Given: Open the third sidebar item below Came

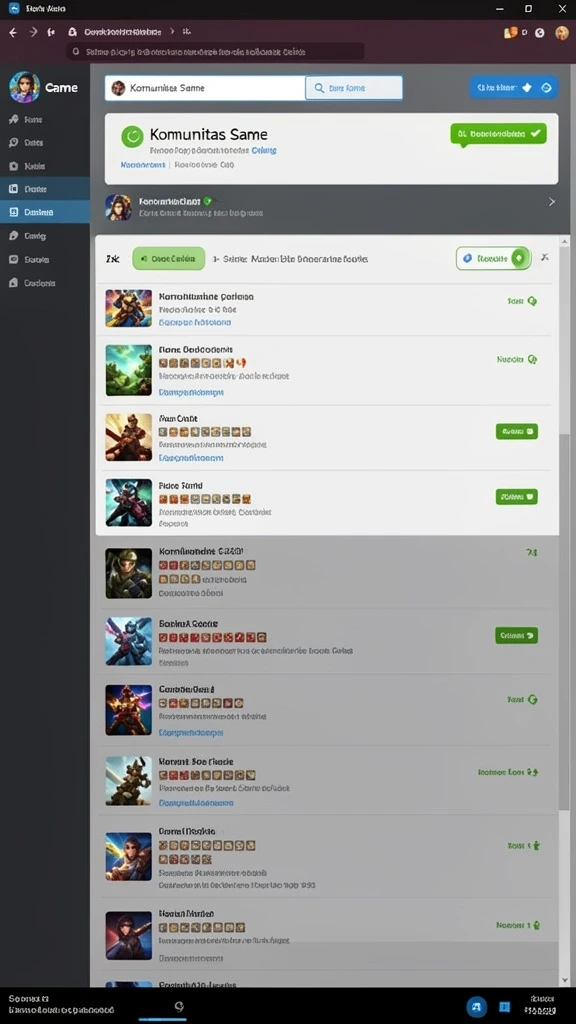Looking at the screenshot, I should coord(44,166).
